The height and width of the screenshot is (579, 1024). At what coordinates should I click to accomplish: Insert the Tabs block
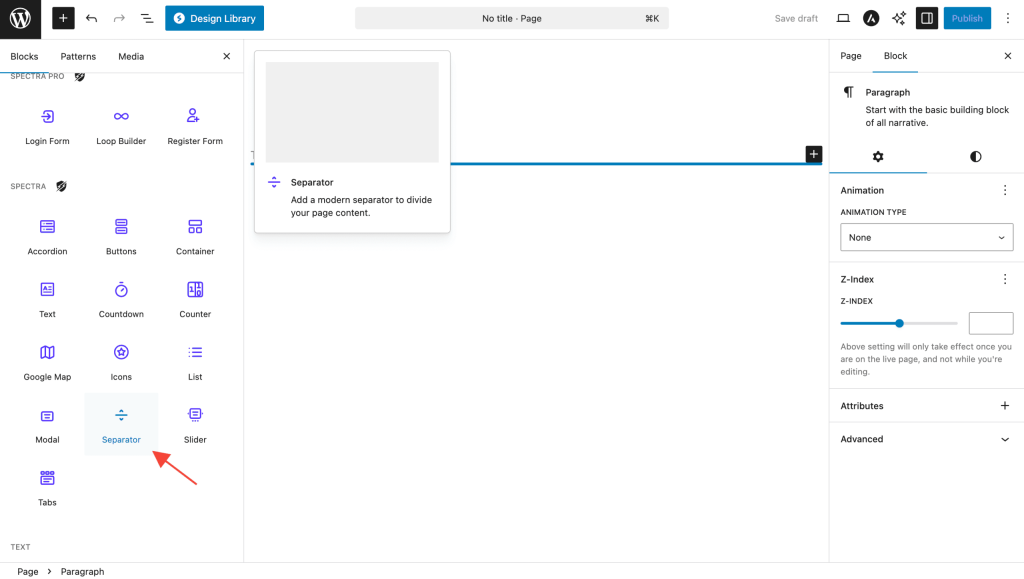tap(47, 487)
